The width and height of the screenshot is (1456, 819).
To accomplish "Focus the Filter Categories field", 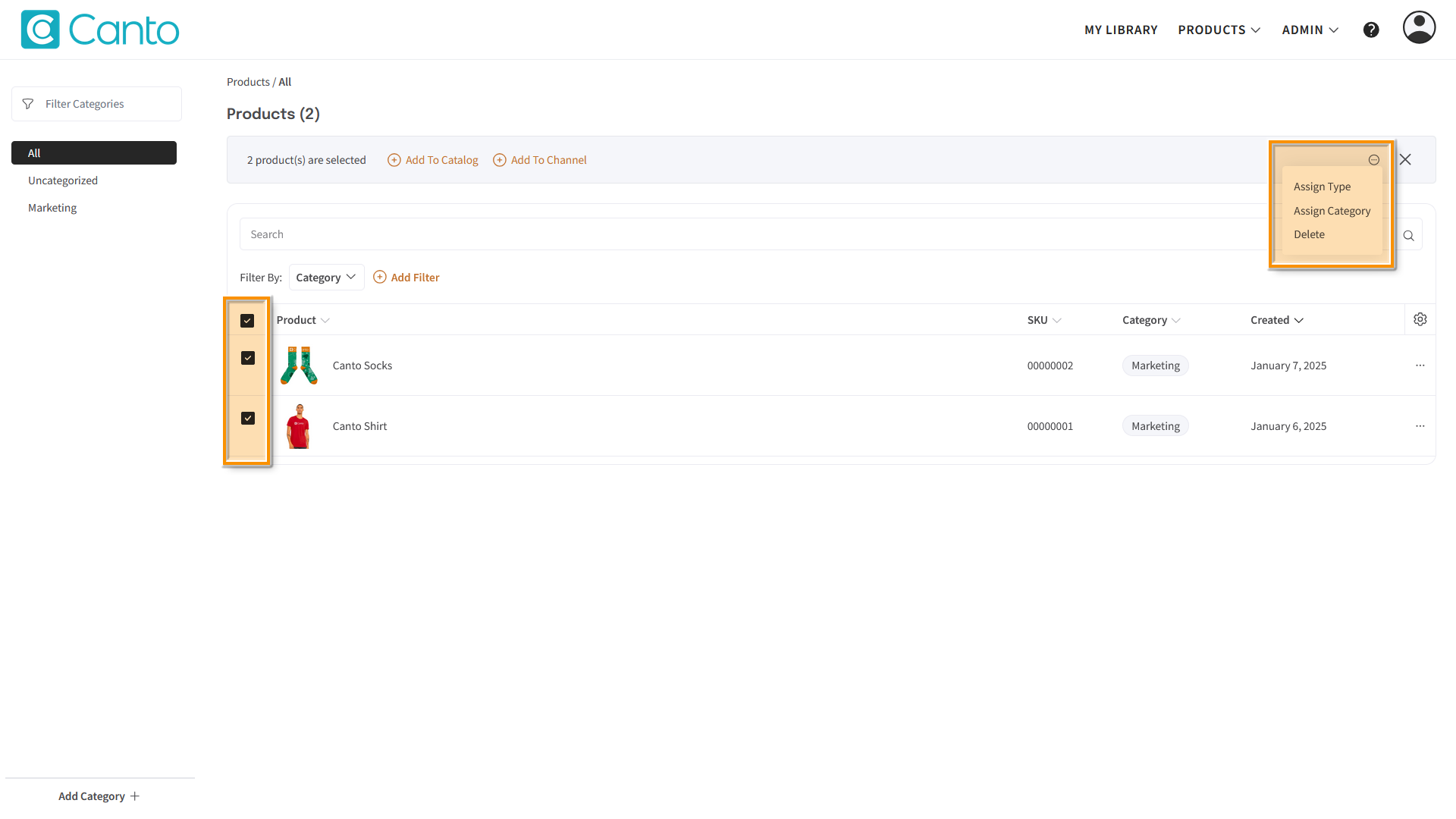I will [x=96, y=104].
